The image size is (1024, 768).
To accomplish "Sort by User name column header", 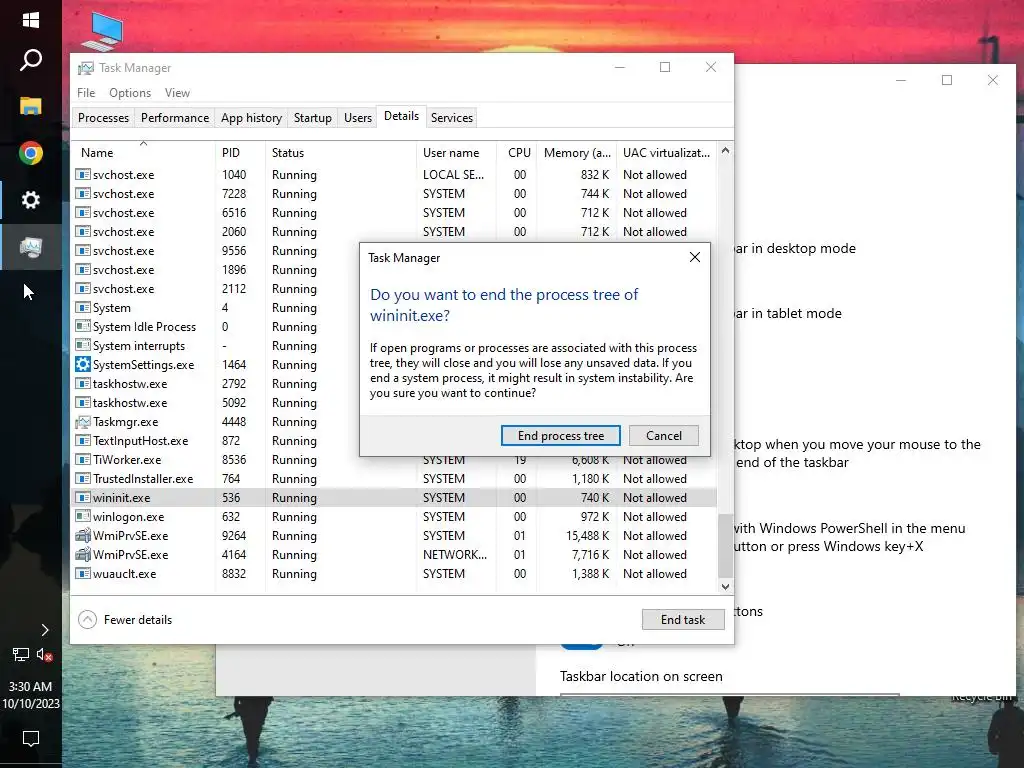I will tap(456, 153).
